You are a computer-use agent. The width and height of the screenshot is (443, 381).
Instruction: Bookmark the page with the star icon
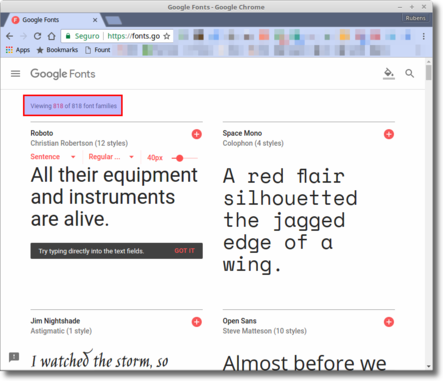167,36
